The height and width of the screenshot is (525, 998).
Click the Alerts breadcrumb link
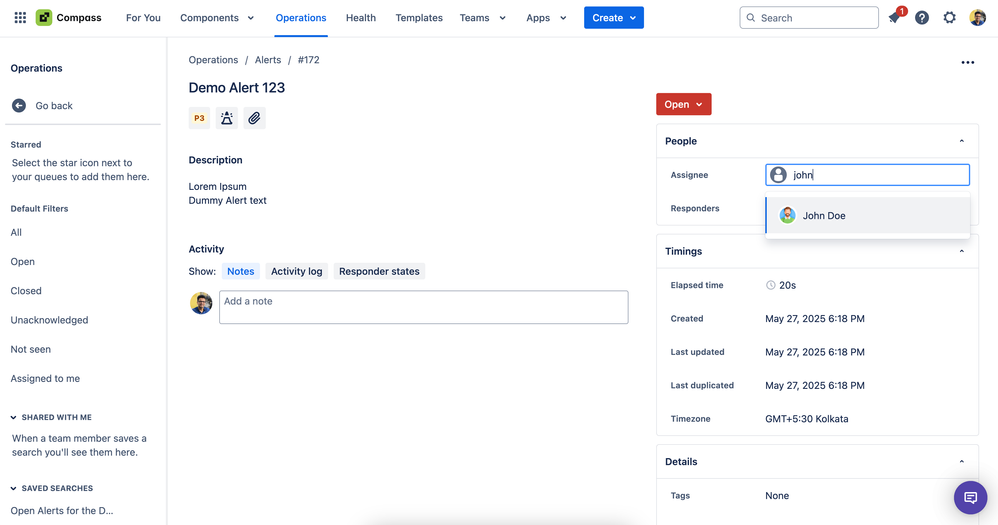[268, 60]
